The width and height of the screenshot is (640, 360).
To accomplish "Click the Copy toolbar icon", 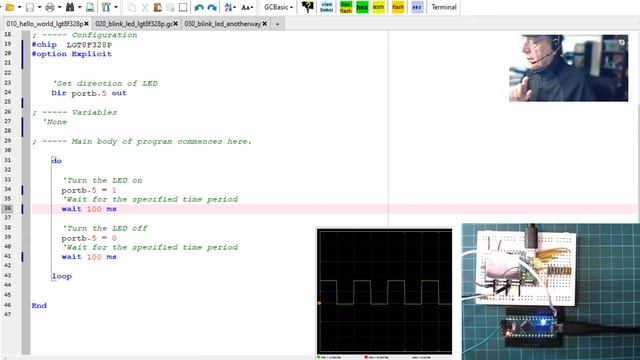I will tap(131, 7).
